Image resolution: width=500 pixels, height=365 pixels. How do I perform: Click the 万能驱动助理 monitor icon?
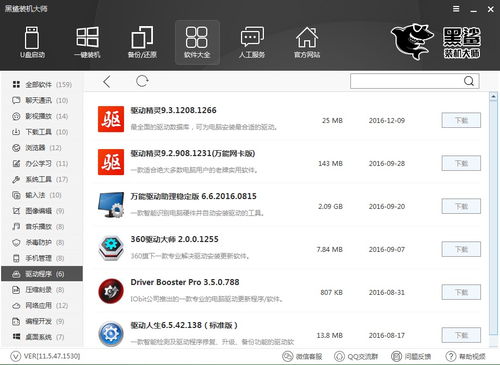click(x=111, y=205)
